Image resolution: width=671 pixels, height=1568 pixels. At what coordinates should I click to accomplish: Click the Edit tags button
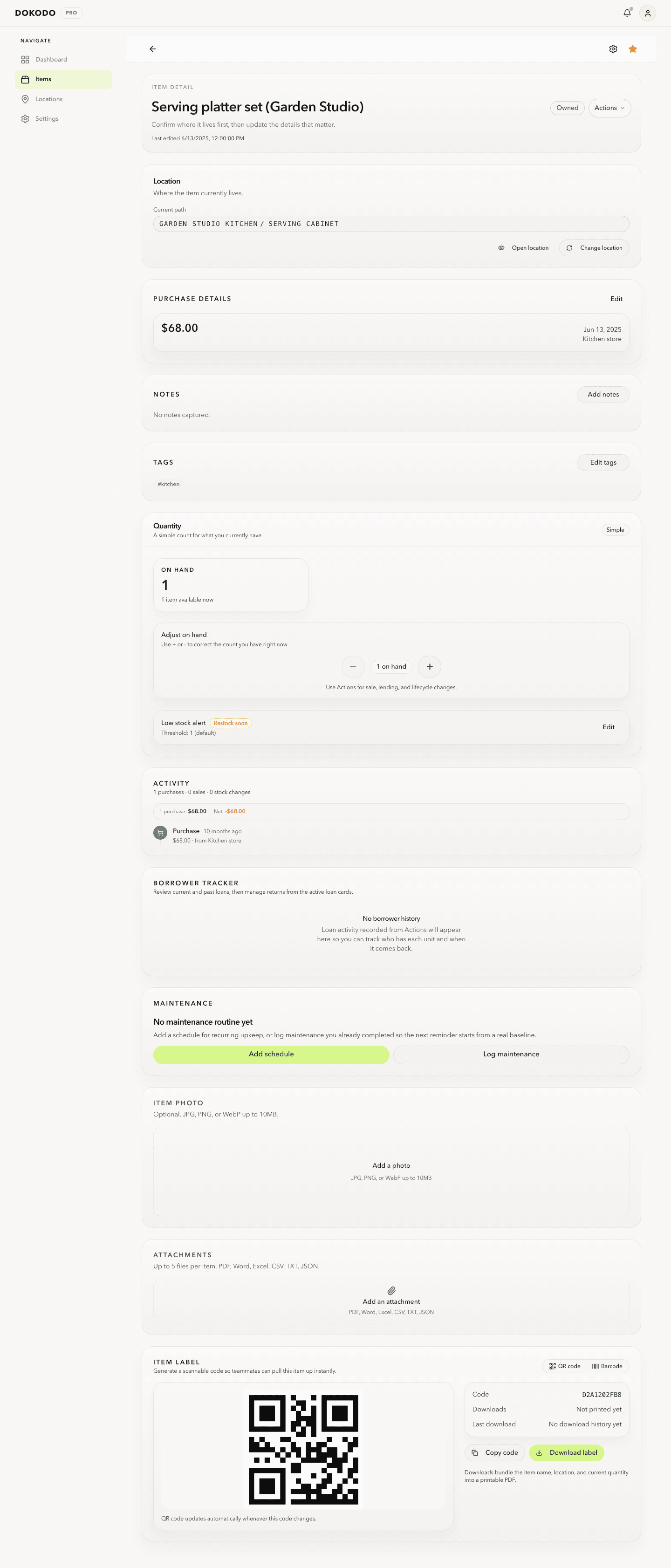point(603,463)
